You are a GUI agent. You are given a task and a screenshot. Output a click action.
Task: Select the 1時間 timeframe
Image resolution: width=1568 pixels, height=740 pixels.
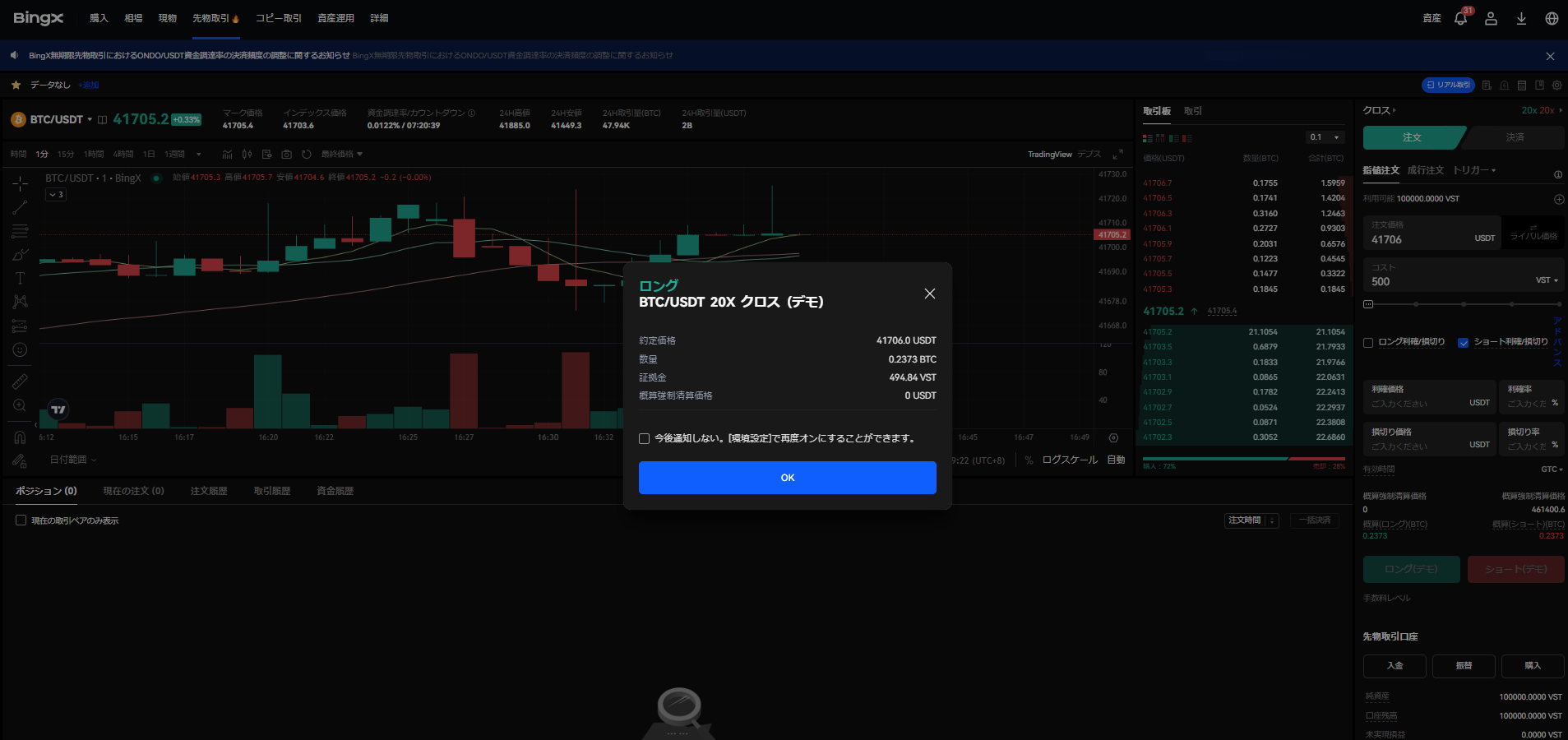pos(94,155)
